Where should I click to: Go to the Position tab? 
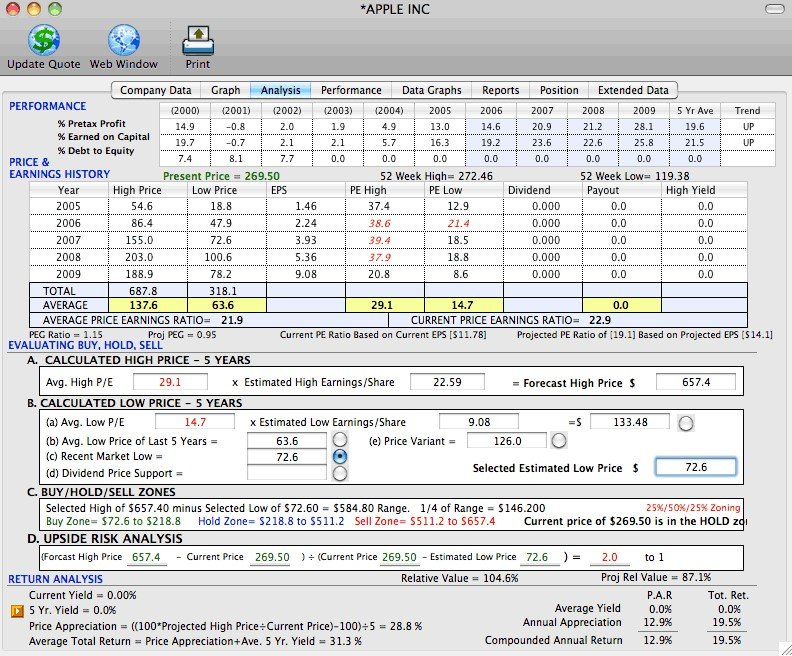tap(559, 90)
